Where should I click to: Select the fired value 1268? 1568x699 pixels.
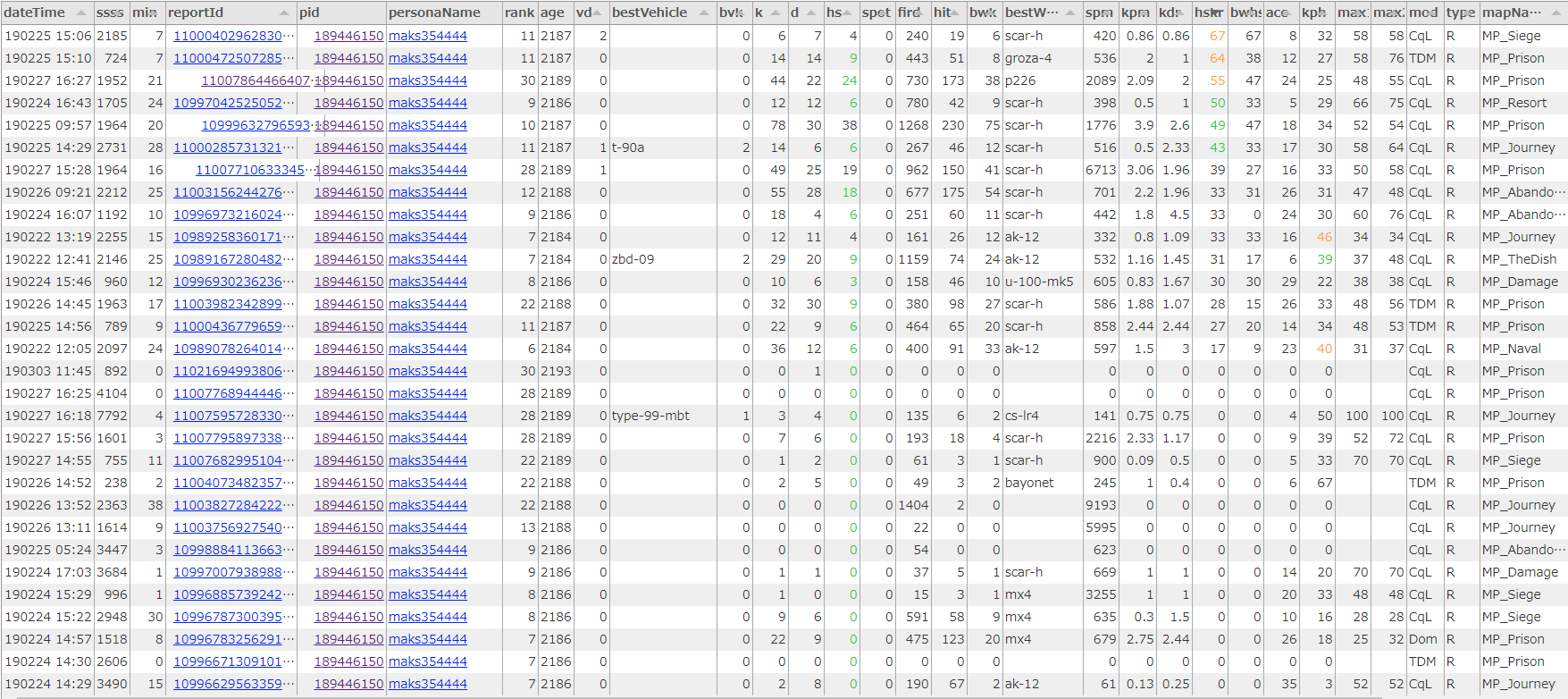pyautogui.click(x=913, y=125)
